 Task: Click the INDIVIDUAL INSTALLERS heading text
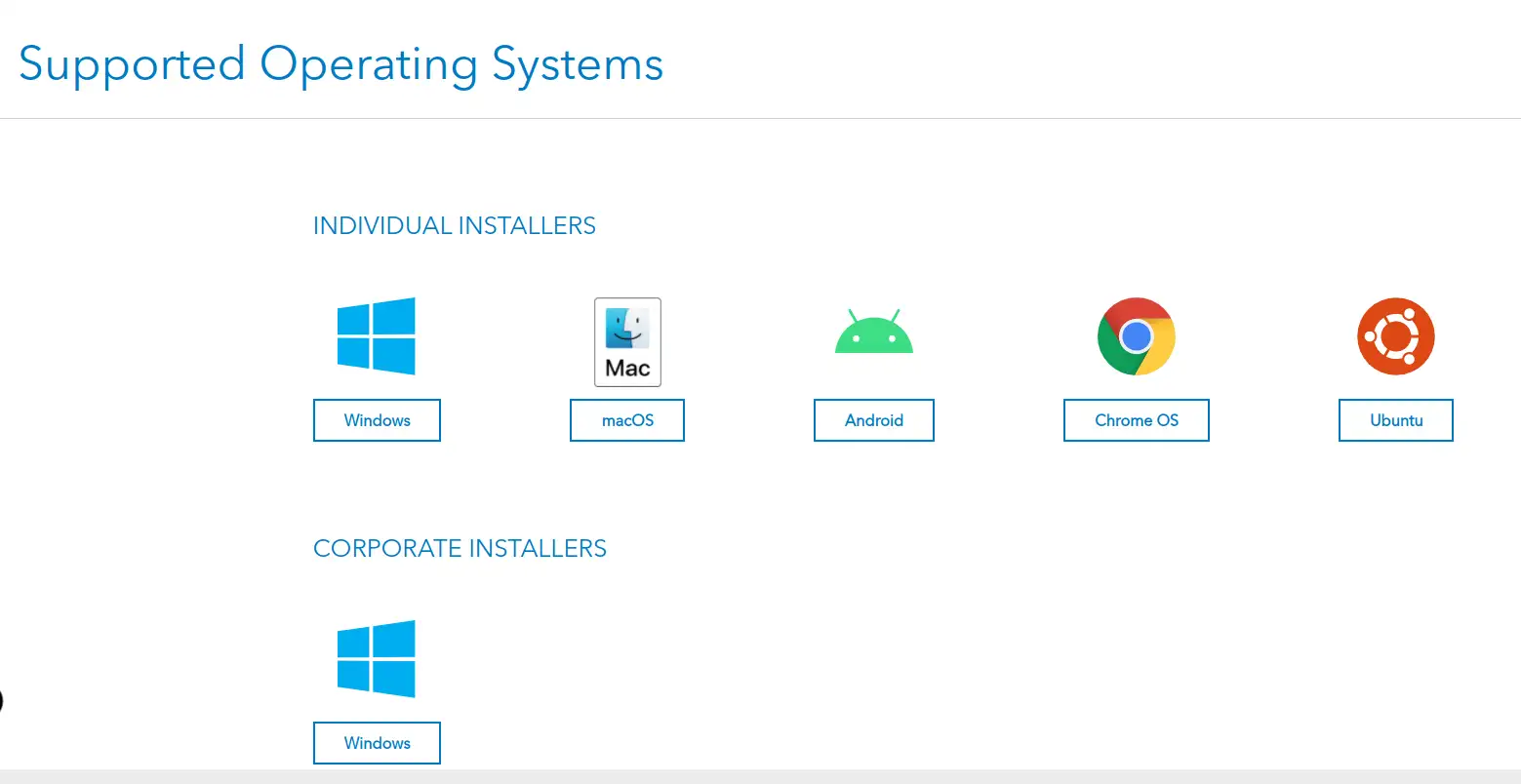(455, 226)
